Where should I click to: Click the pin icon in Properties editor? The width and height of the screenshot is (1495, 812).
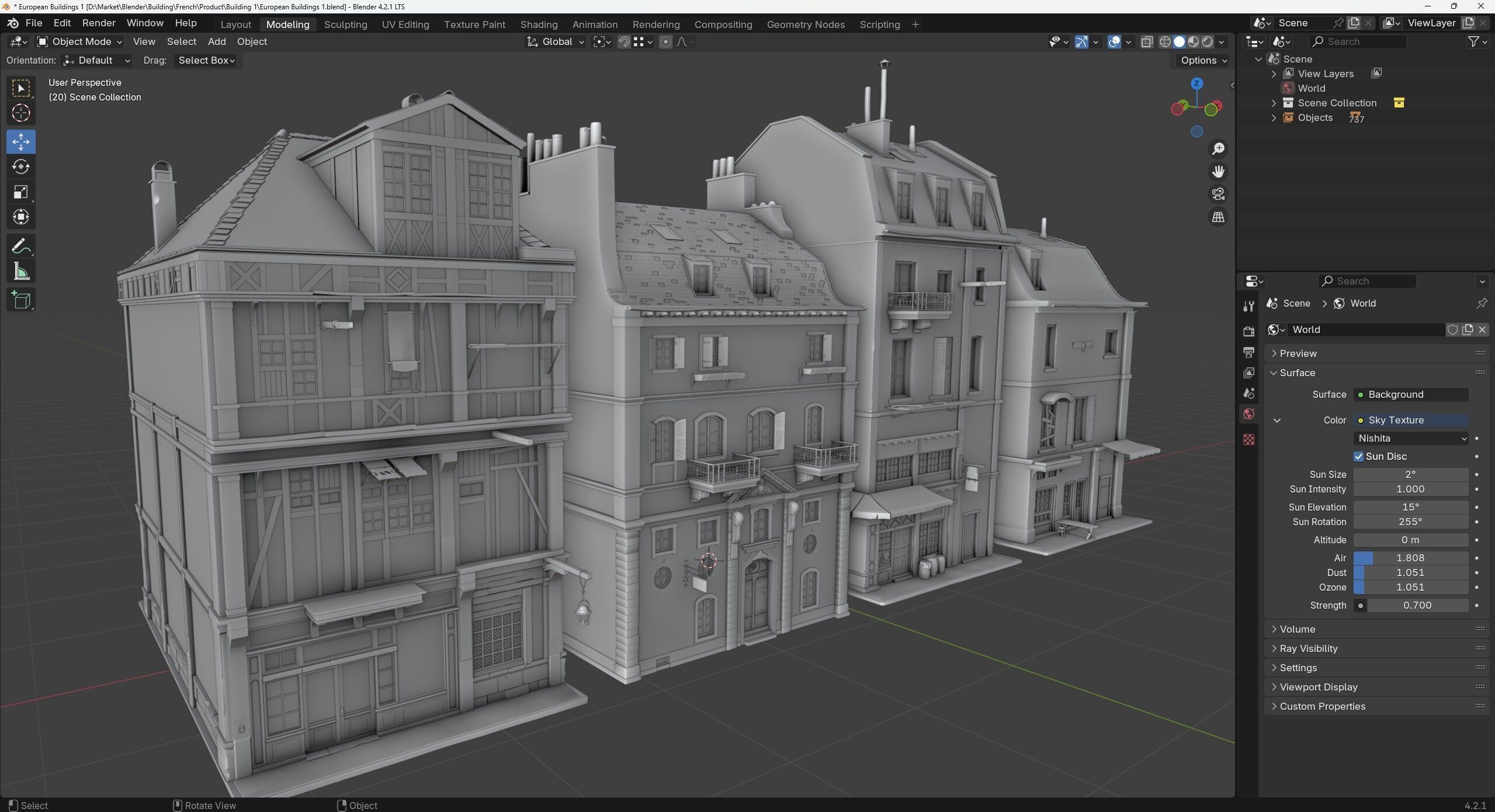(x=1481, y=303)
